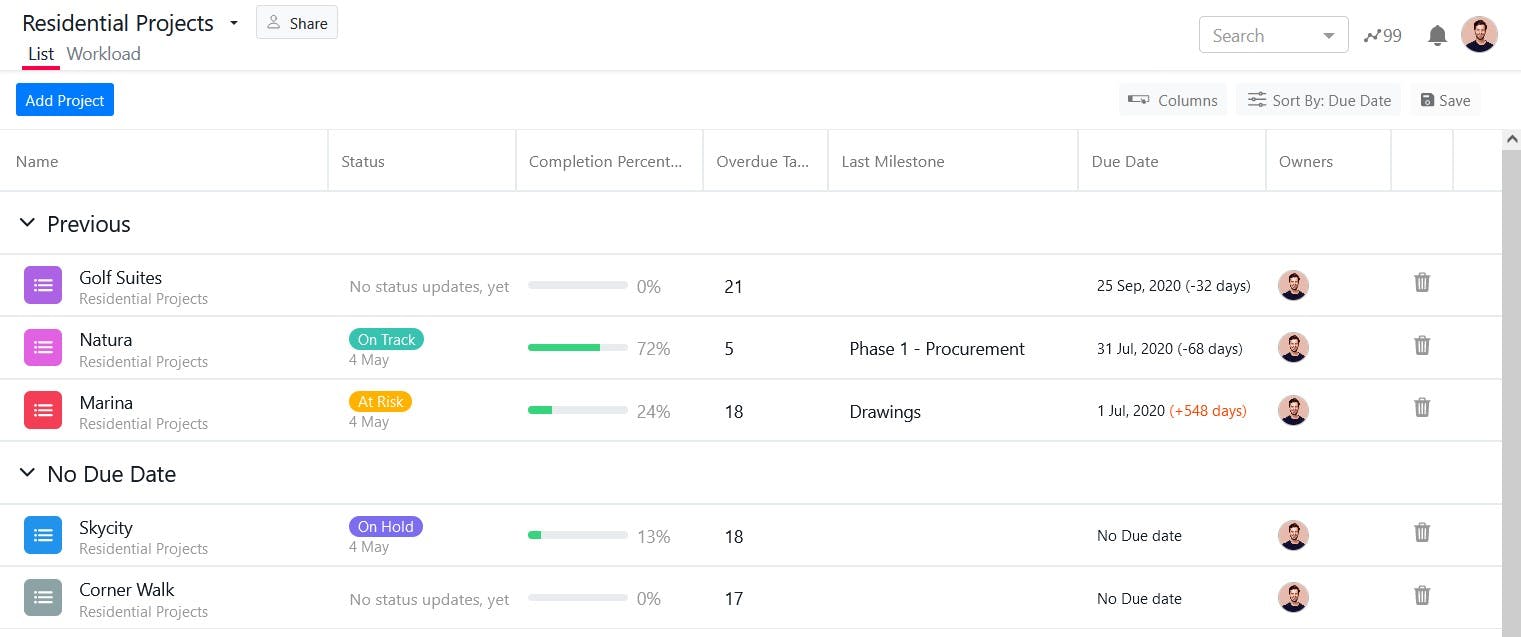Image resolution: width=1521 pixels, height=637 pixels.
Task: Click the blue Skycity project icon
Action: tap(43, 536)
